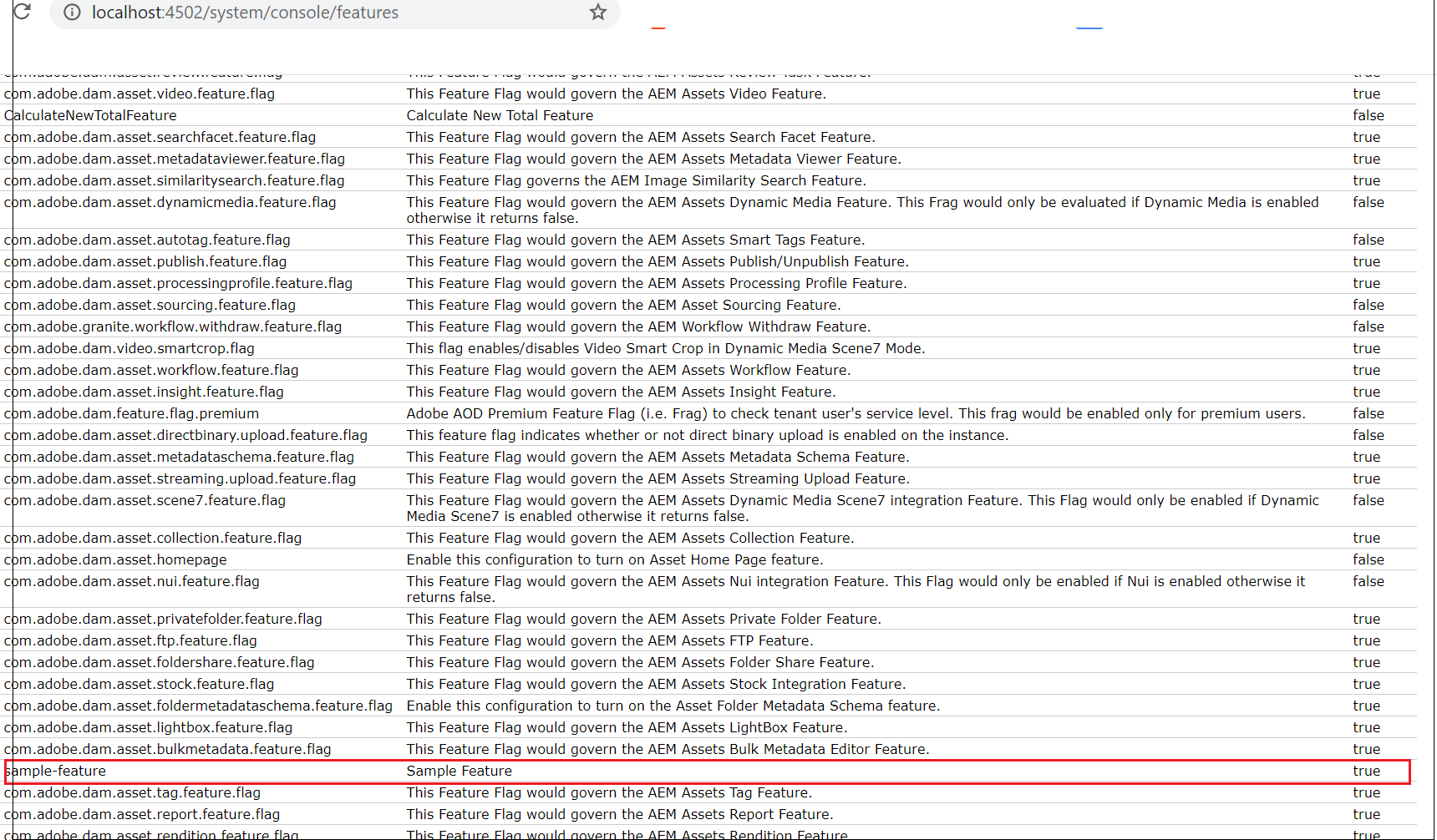Select com.adobe.dam.asset.metadataviewer.feature.flag
Screen dimensions: 1437x840
(175, 159)
